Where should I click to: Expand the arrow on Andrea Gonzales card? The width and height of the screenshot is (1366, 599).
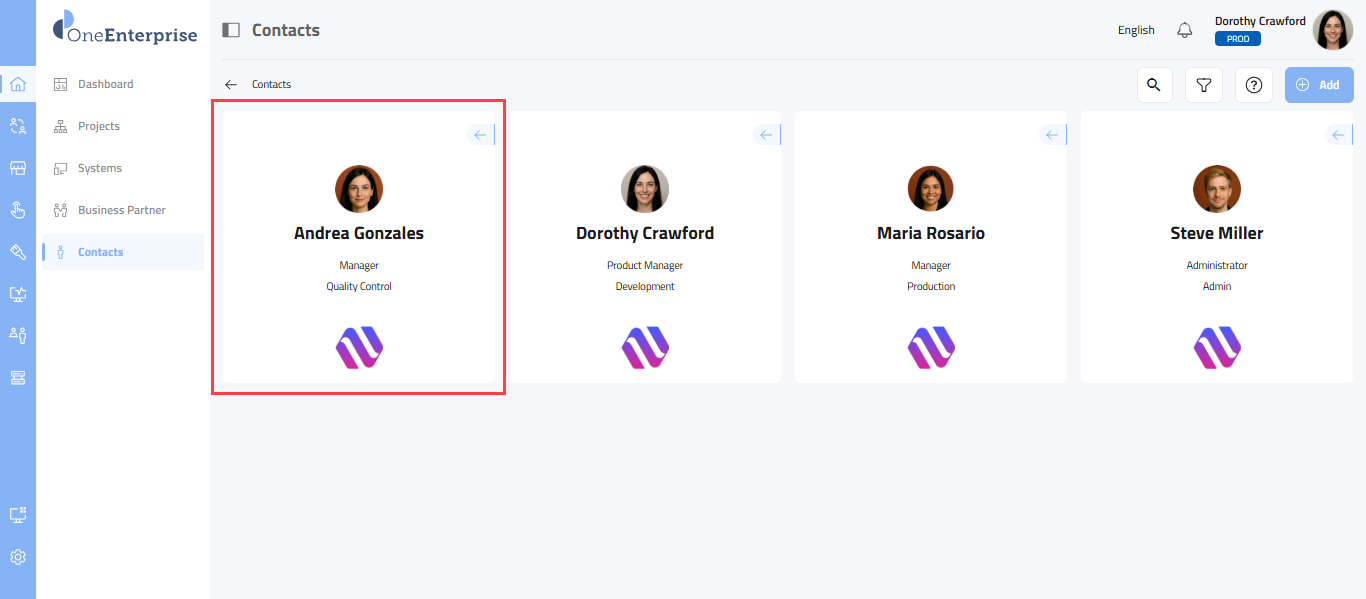[481, 135]
